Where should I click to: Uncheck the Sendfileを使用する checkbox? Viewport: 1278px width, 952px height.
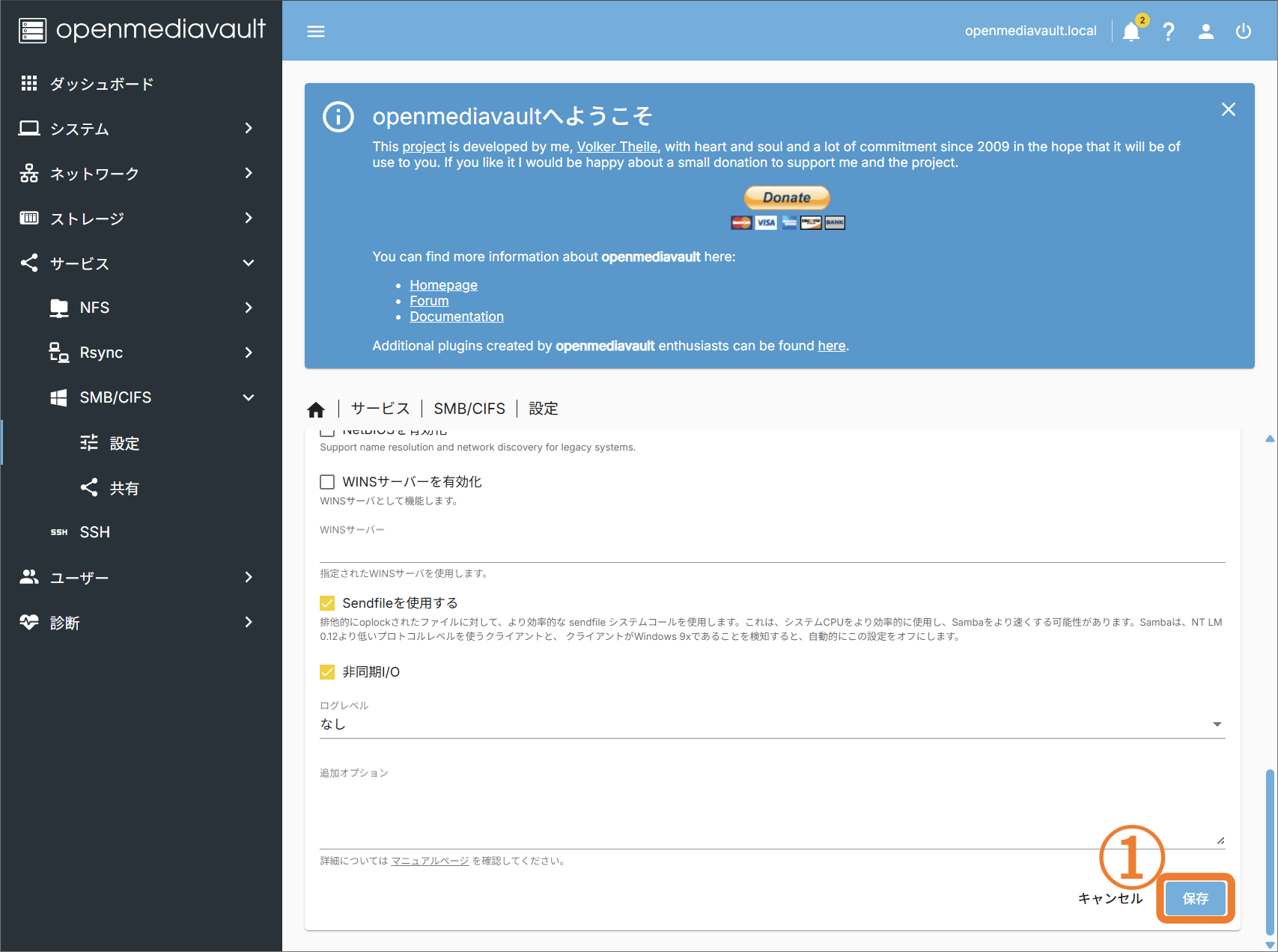click(327, 603)
